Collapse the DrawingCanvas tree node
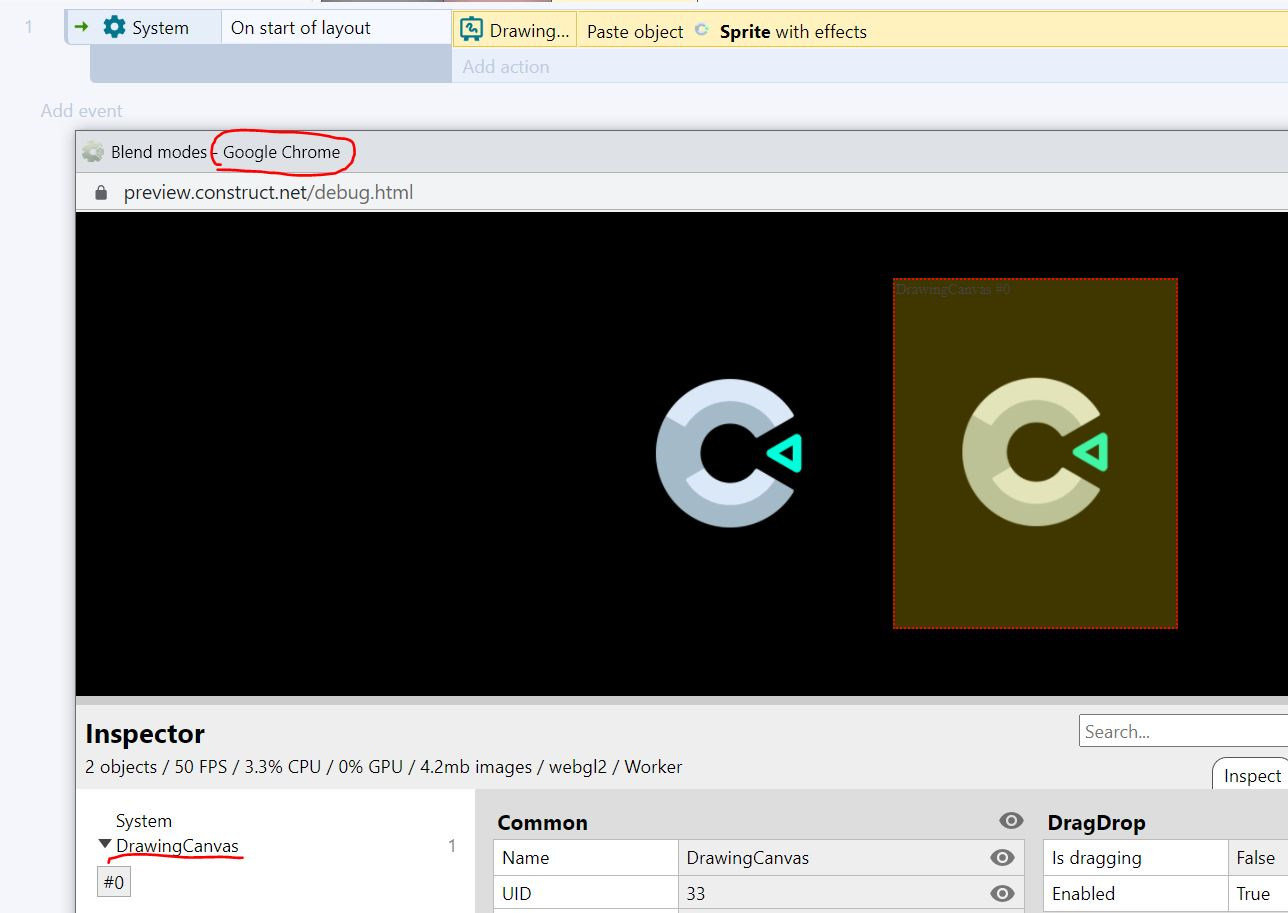This screenshot has height=913, width=1288. click(105, 845)
